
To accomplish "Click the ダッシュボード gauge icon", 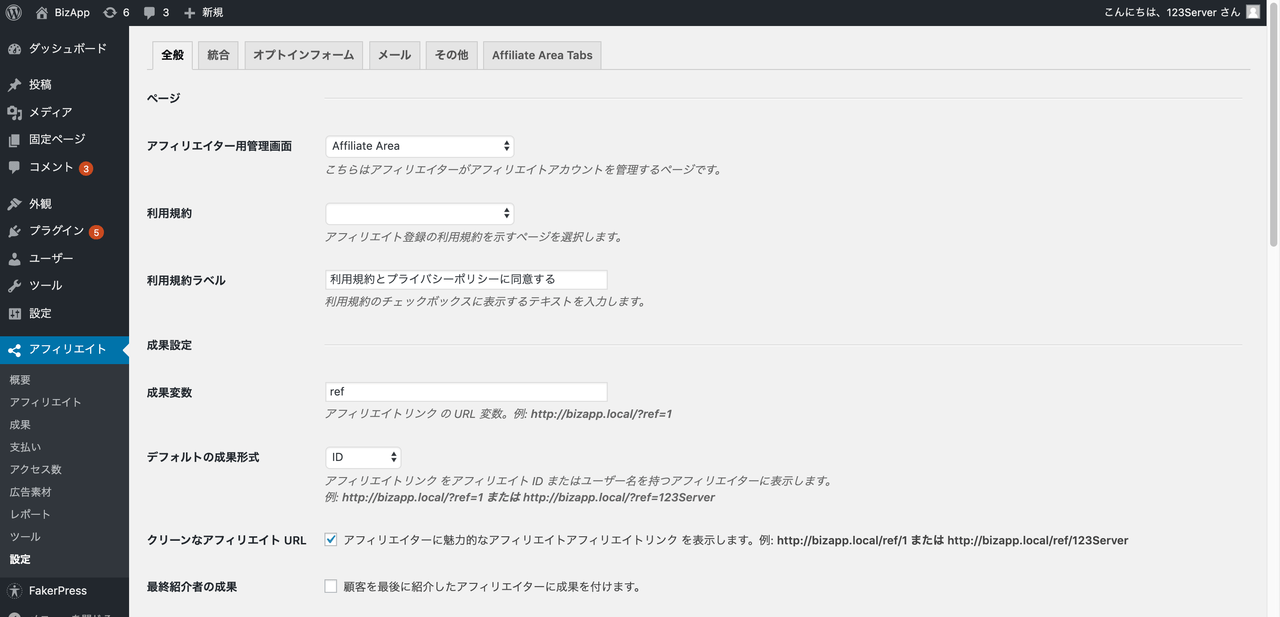I will 14,48.
